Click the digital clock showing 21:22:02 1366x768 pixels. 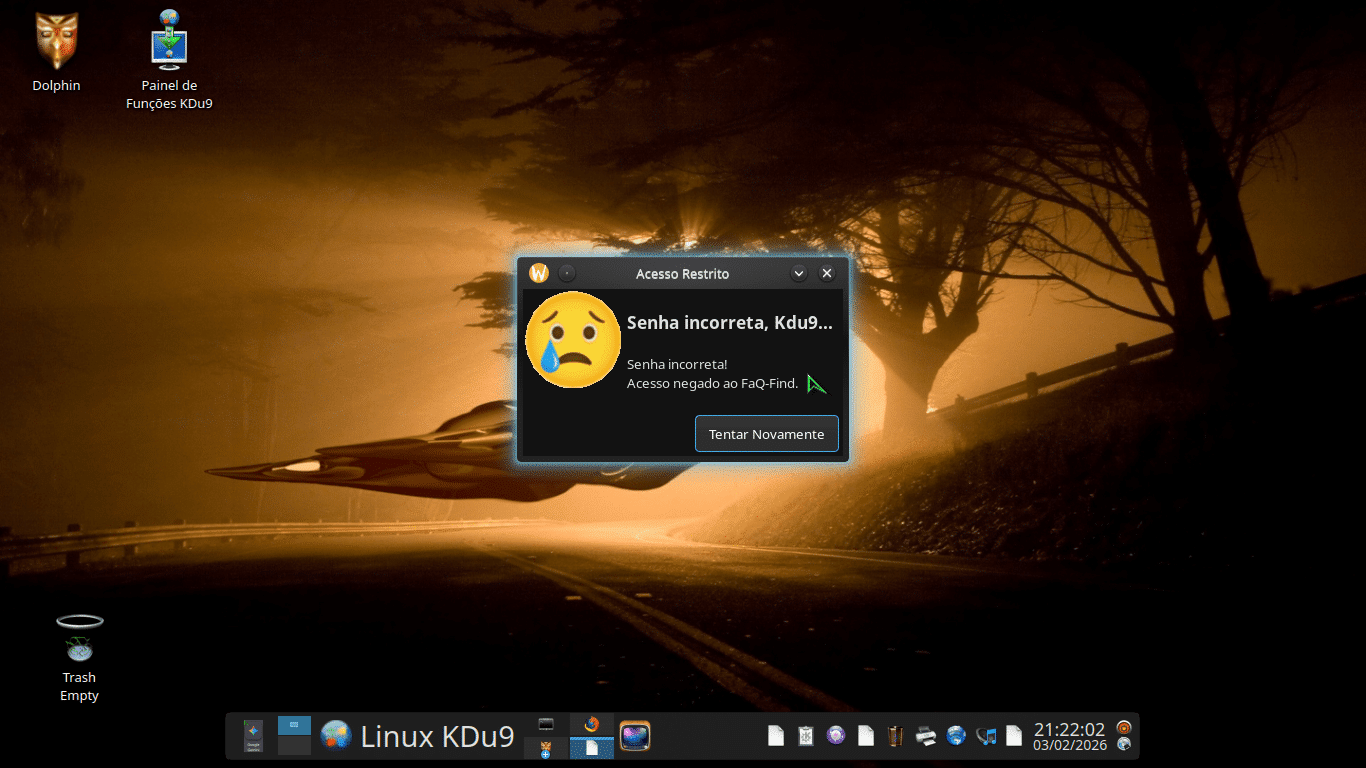click(x=1069, y=730)
